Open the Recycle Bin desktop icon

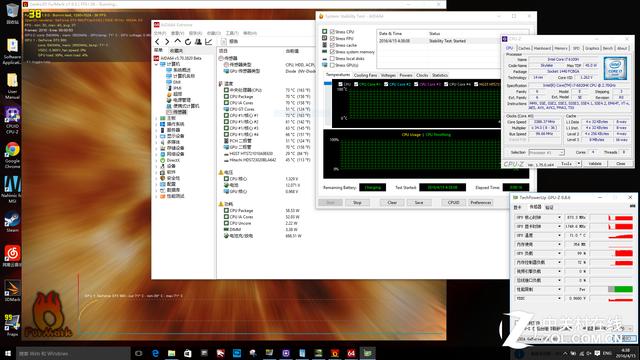pos(12,13)
